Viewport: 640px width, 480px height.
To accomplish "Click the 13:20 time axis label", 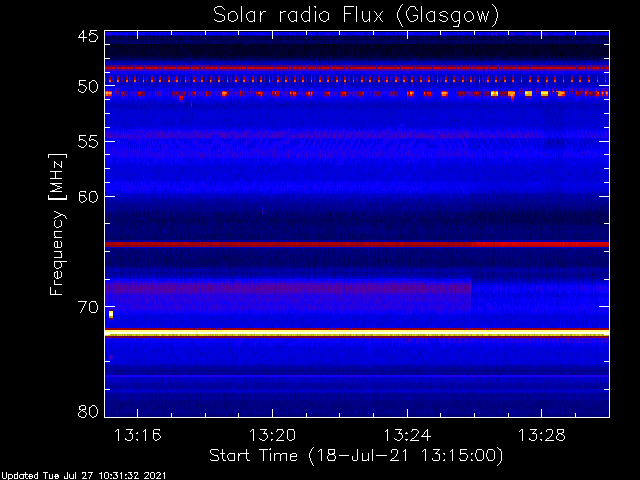I will point(272,435).
